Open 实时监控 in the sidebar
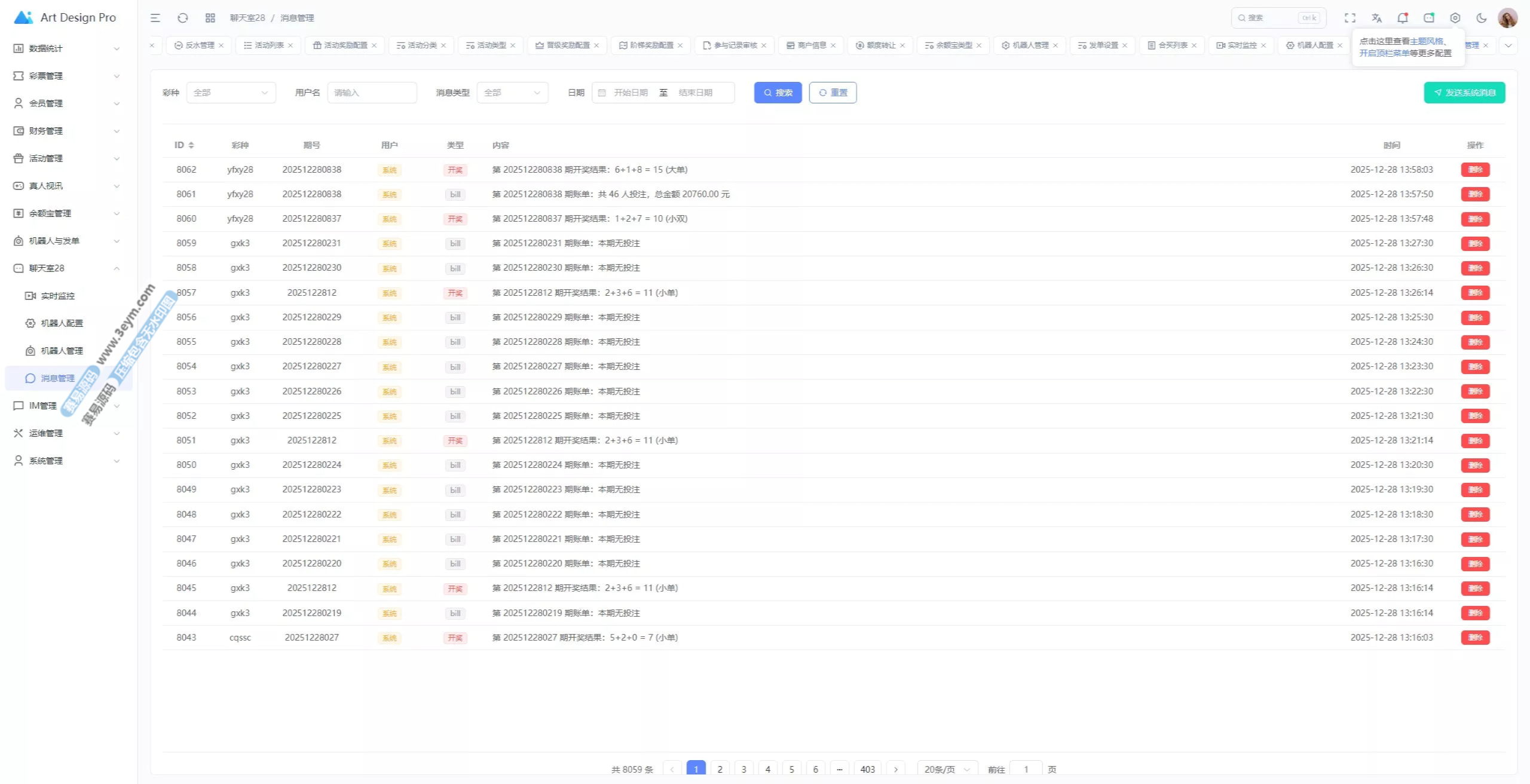 click(x=57, y=296)
